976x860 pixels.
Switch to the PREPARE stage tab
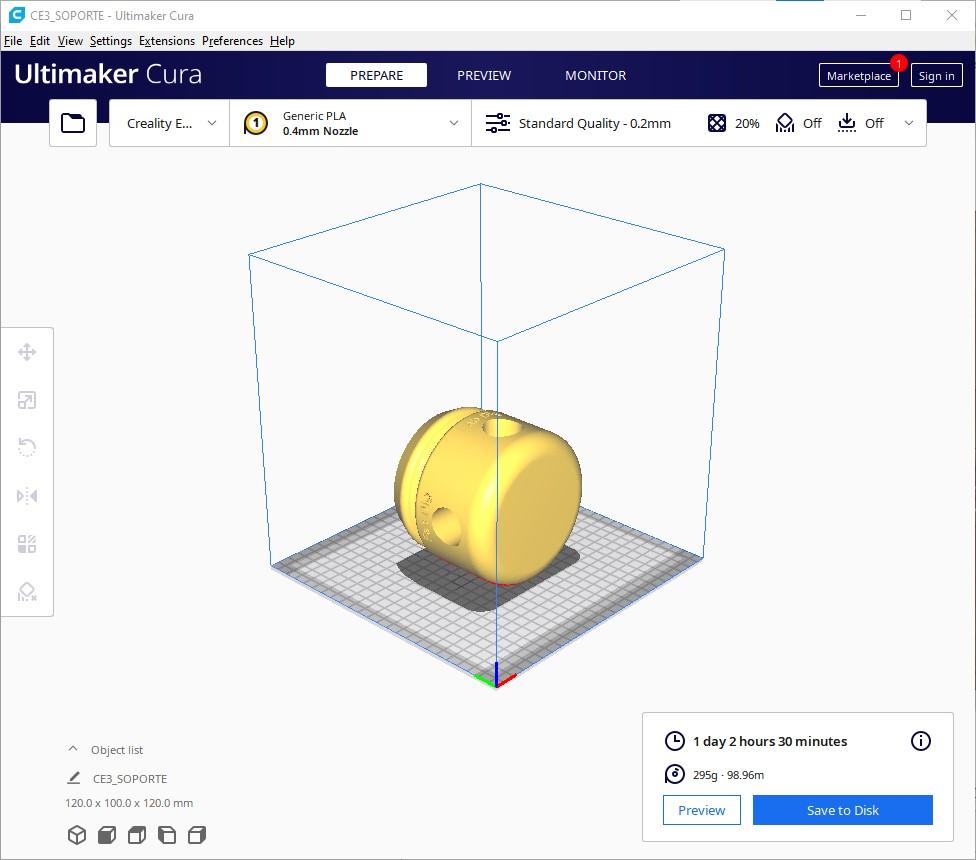pos(377,75)
